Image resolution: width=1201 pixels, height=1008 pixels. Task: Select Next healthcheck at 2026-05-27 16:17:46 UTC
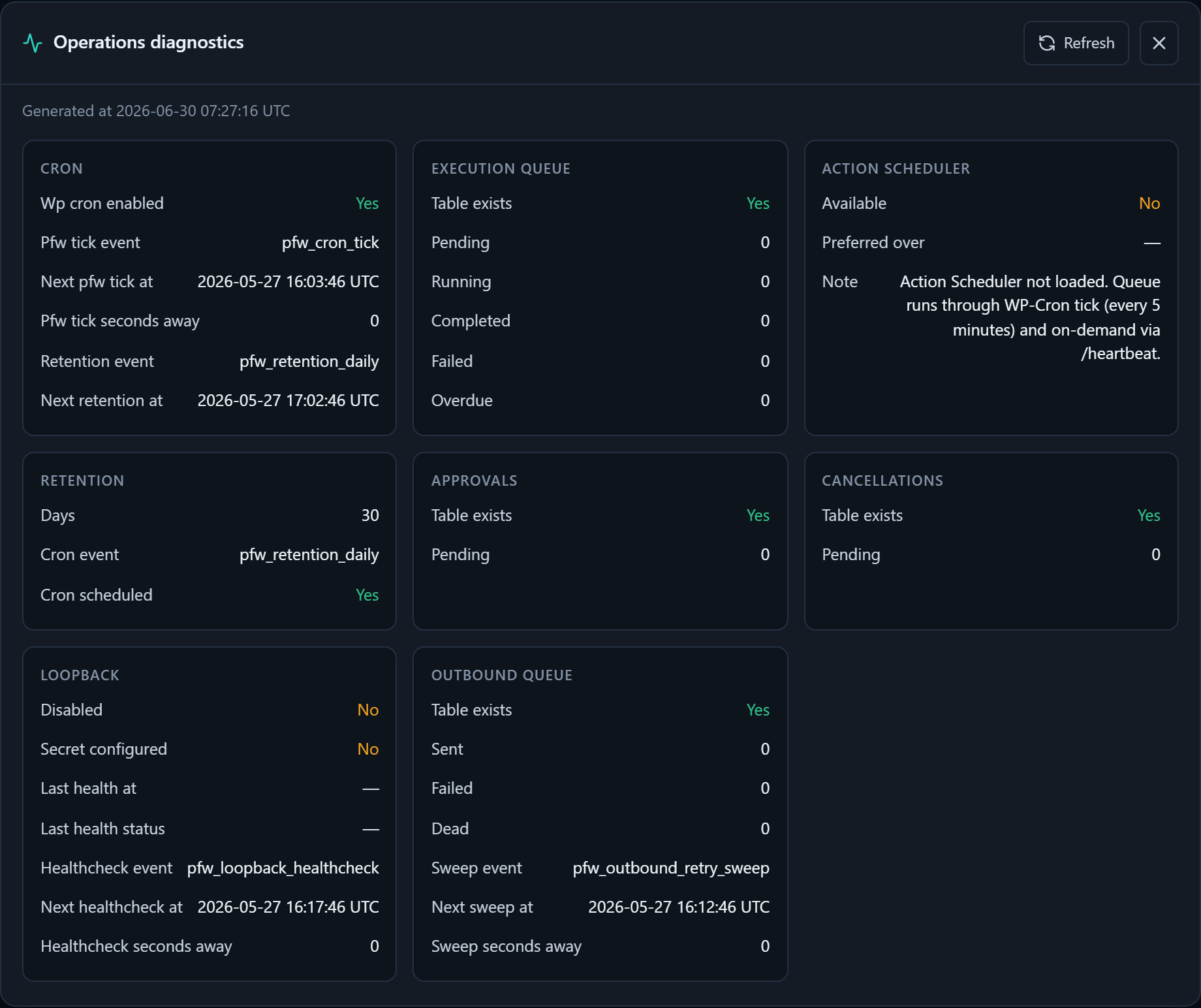point(288,907)
